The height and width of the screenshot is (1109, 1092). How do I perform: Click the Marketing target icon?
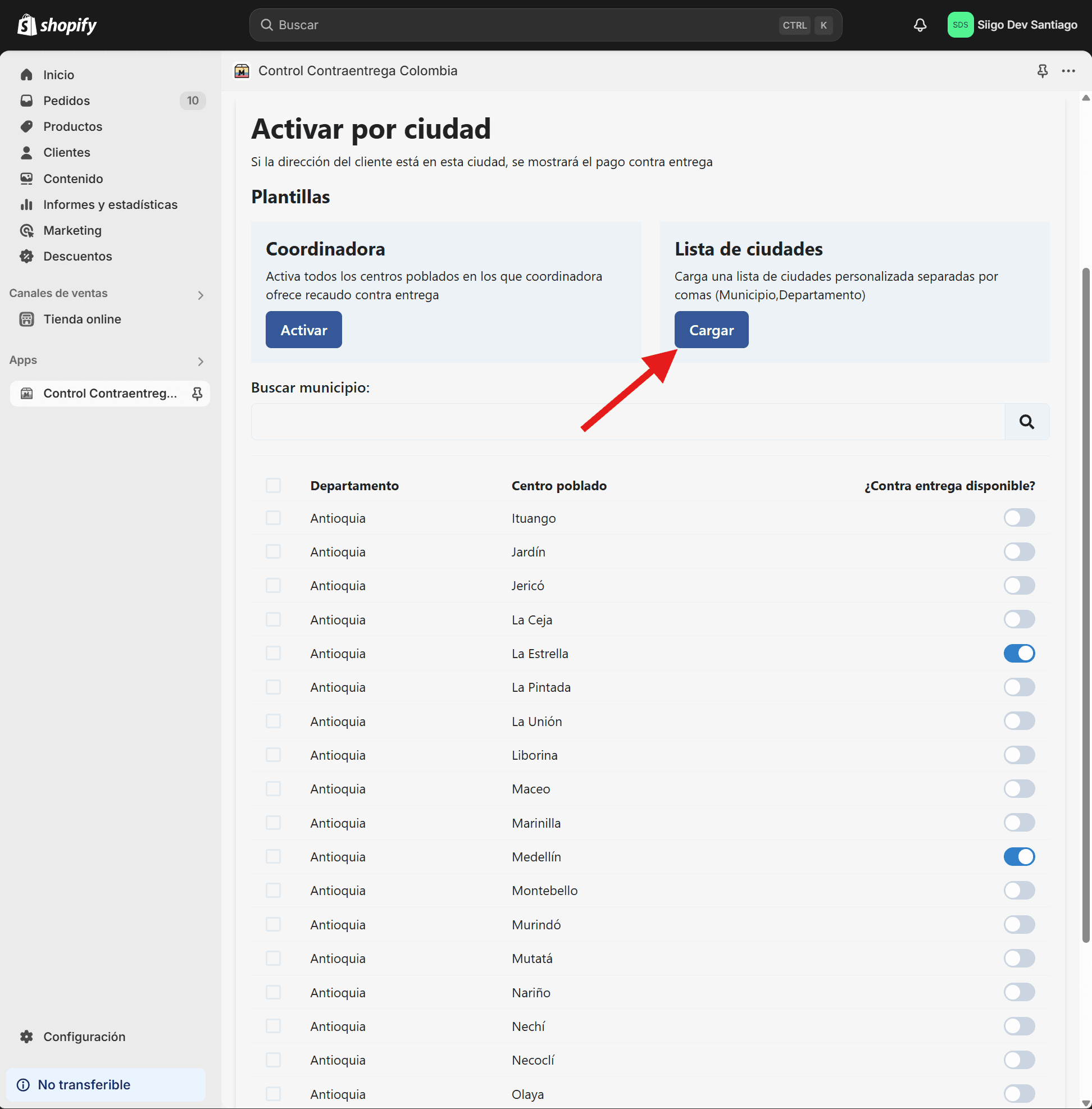click(26, 230)
